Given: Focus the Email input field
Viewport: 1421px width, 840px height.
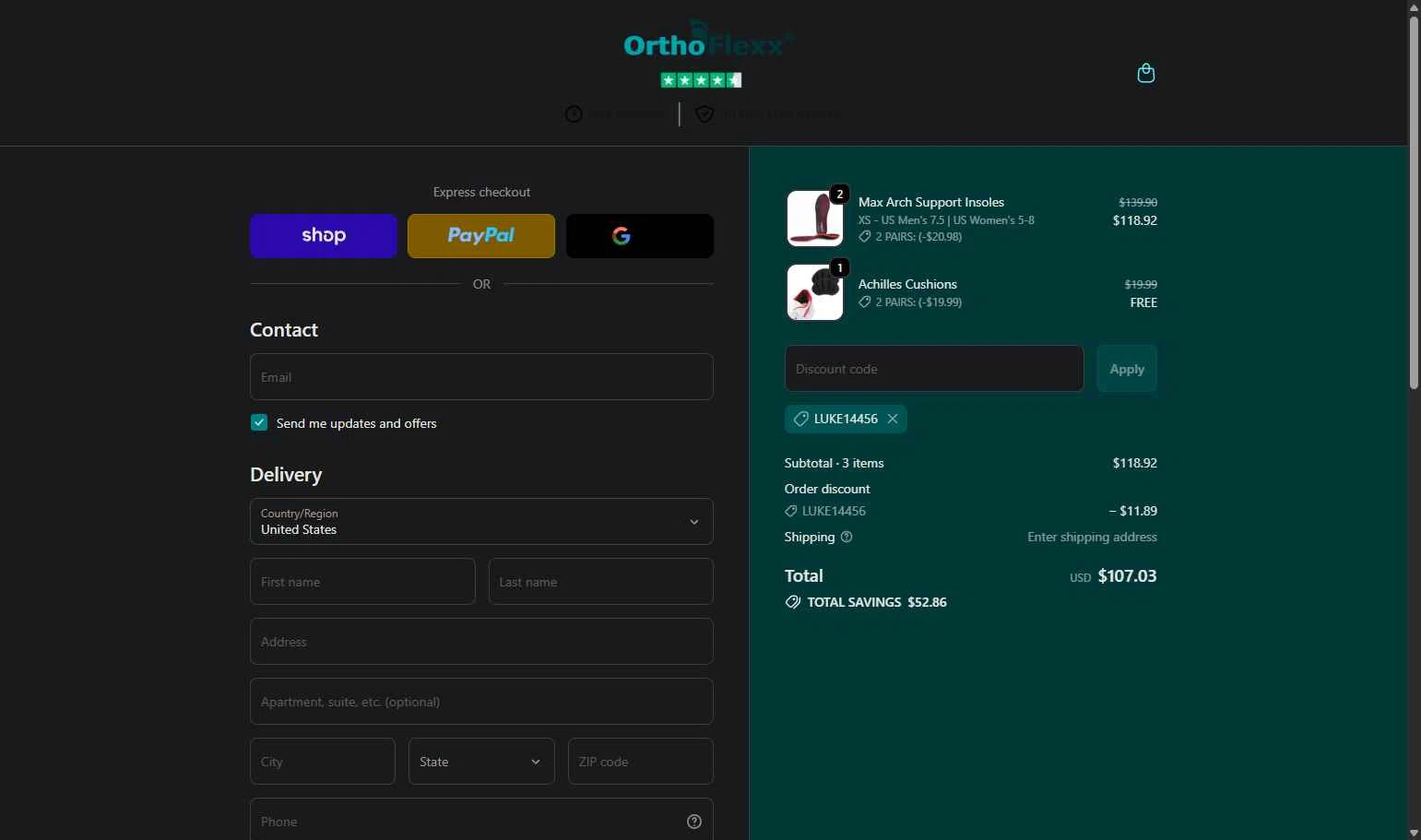Looking at the screenshot, I should tap(481, 377).
